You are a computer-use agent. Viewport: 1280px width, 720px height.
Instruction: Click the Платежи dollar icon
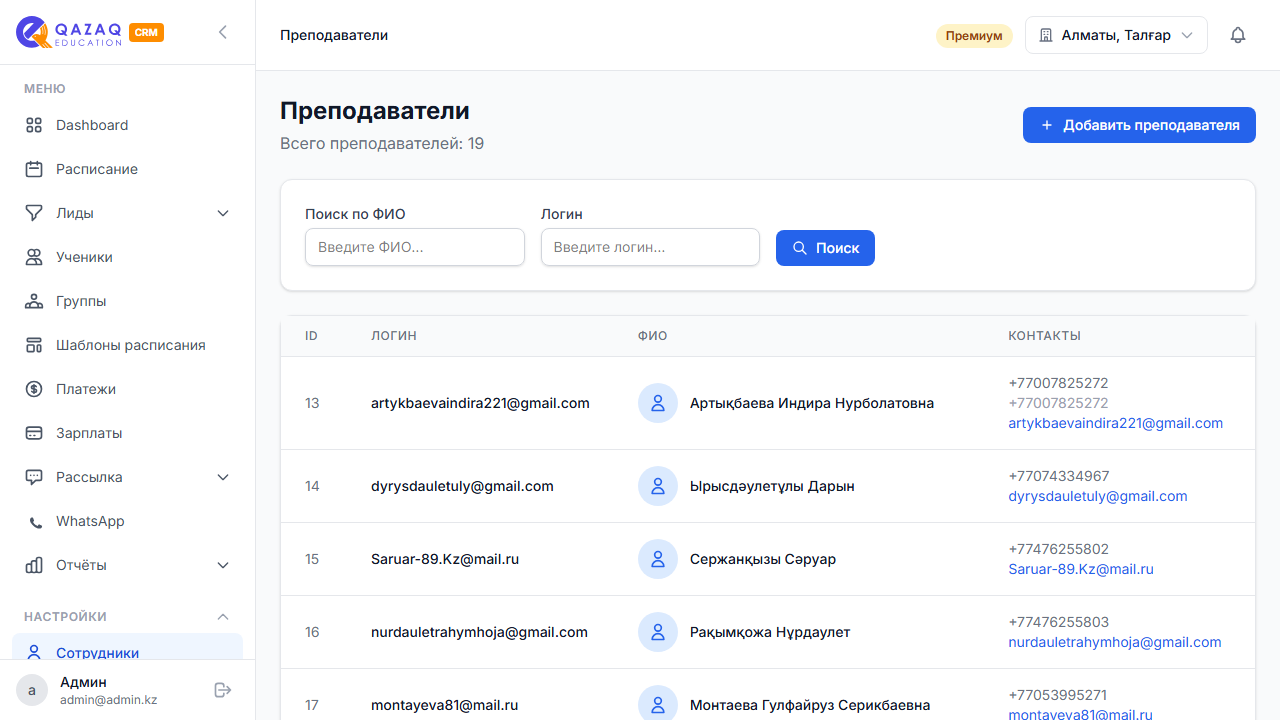34,389
